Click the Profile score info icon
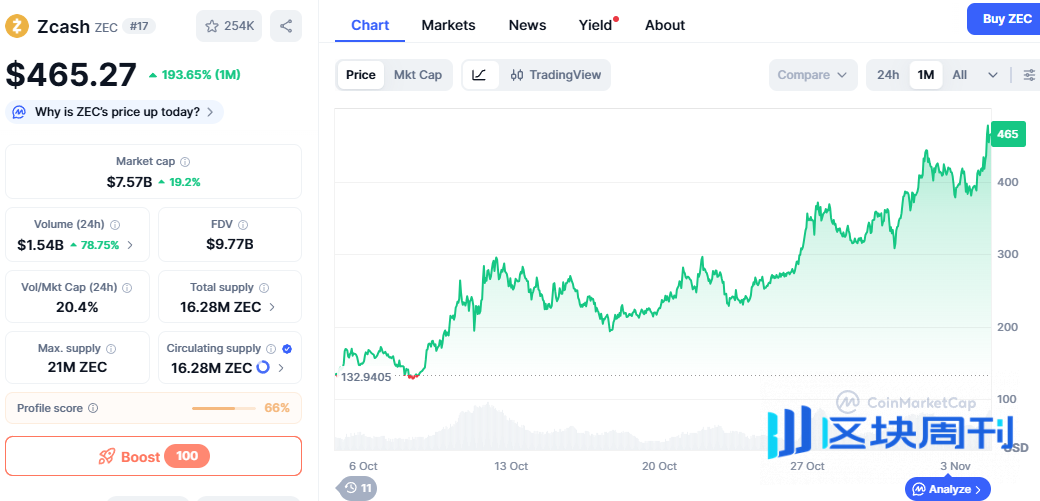The width and height of the screenshot is (1040, 501). tap(93, 408)
